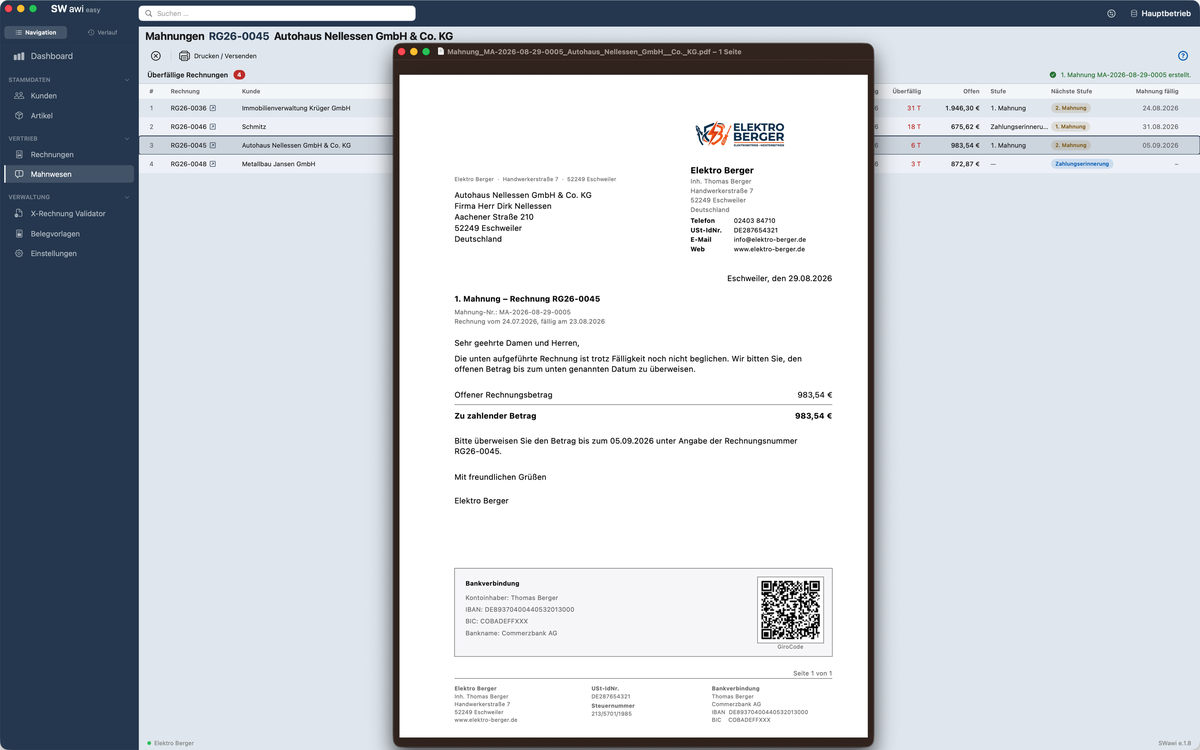The image size is (1200, 750).
Task: Open the Hauptbetrieb selector
Action: click(1160, 13)
